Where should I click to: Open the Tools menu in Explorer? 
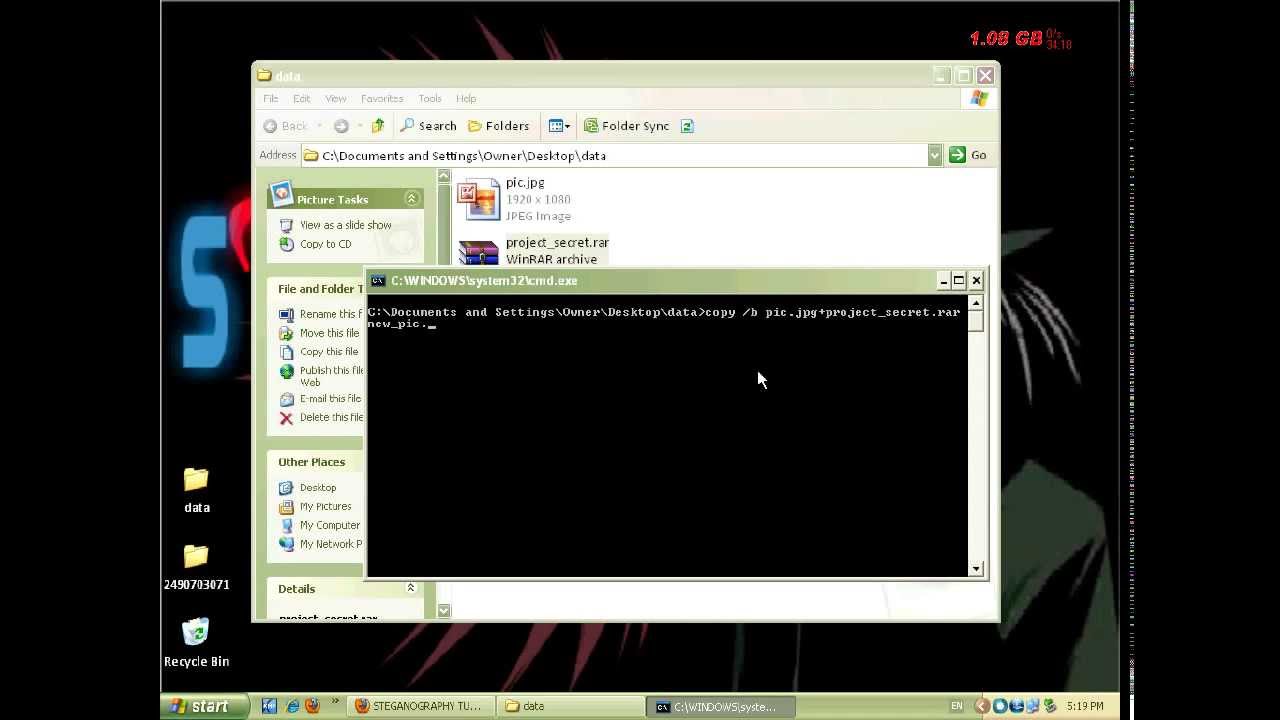click(x=430, y=98)
